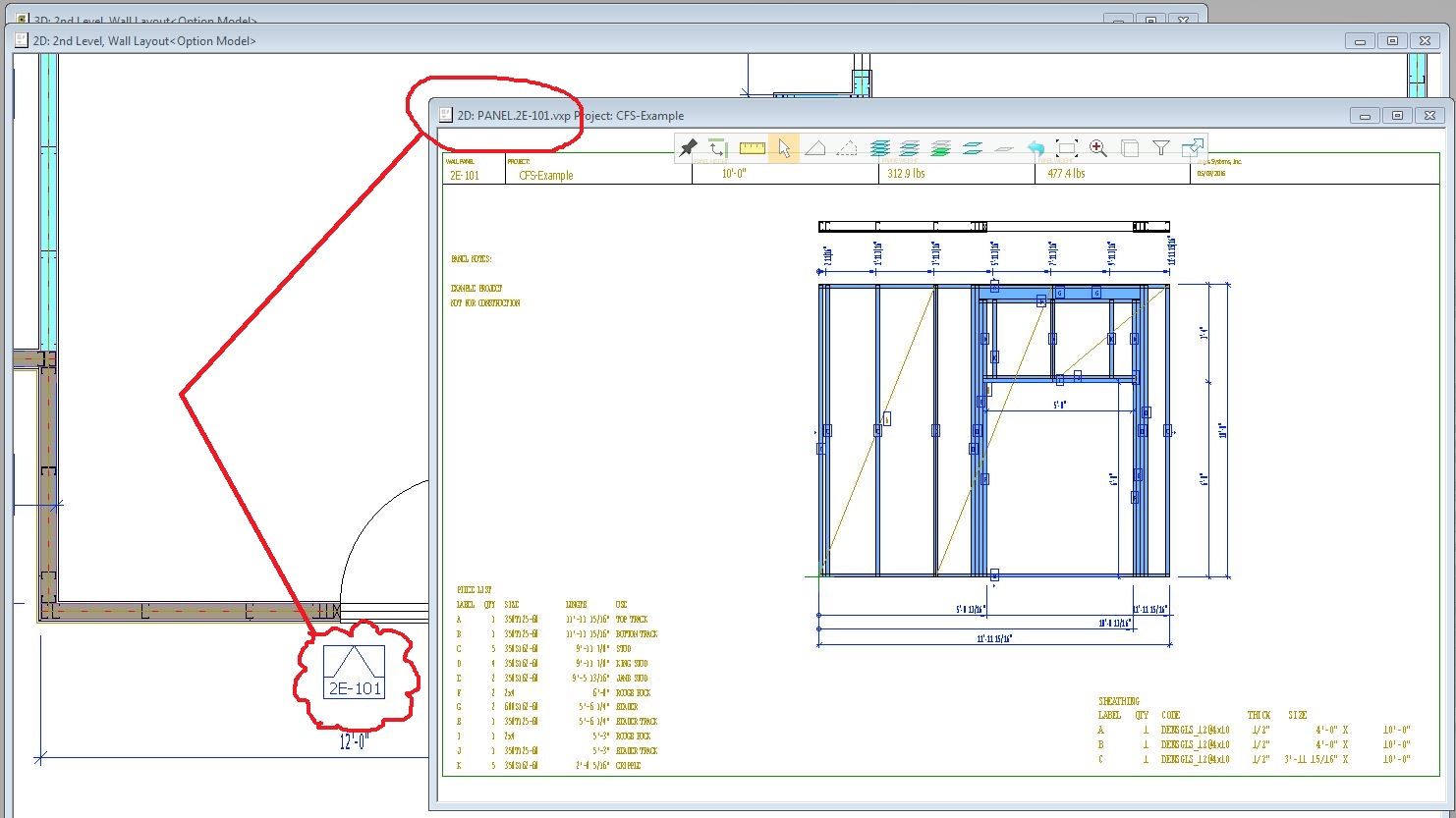1456x818 pixels.
Task: Click the solid triangle shape tool
Action: (814, 148)
